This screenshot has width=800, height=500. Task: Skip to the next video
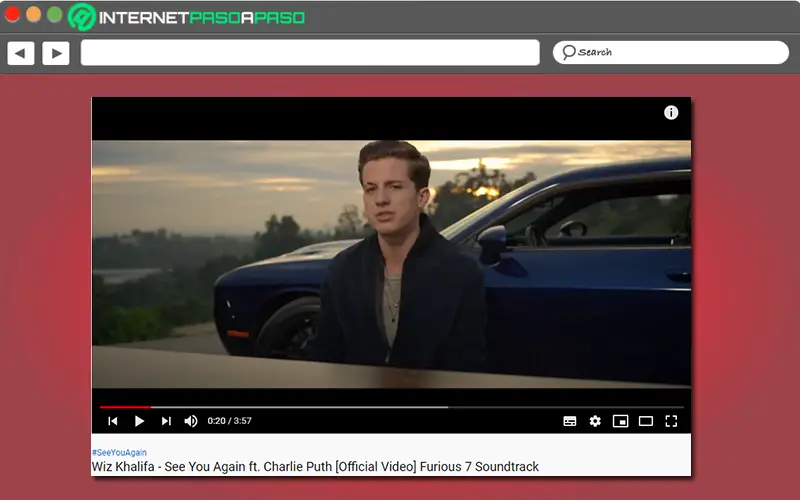[166, 421]
